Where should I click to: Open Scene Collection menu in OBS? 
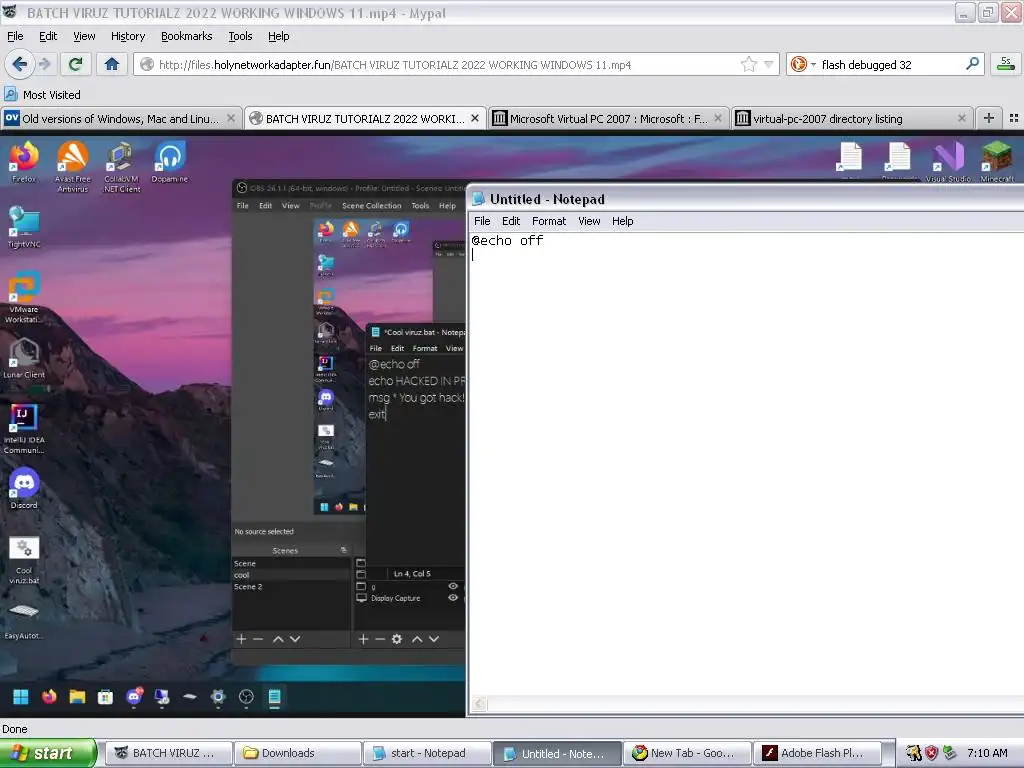coord(372,205)
